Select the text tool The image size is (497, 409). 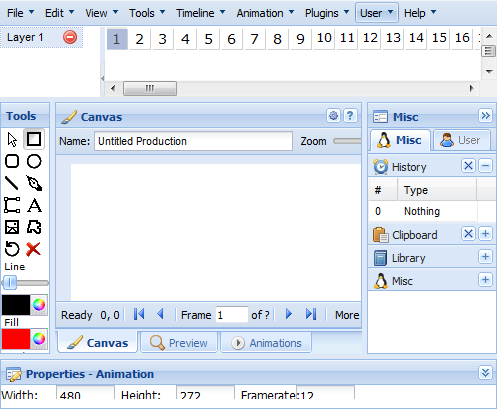(34, 205)
